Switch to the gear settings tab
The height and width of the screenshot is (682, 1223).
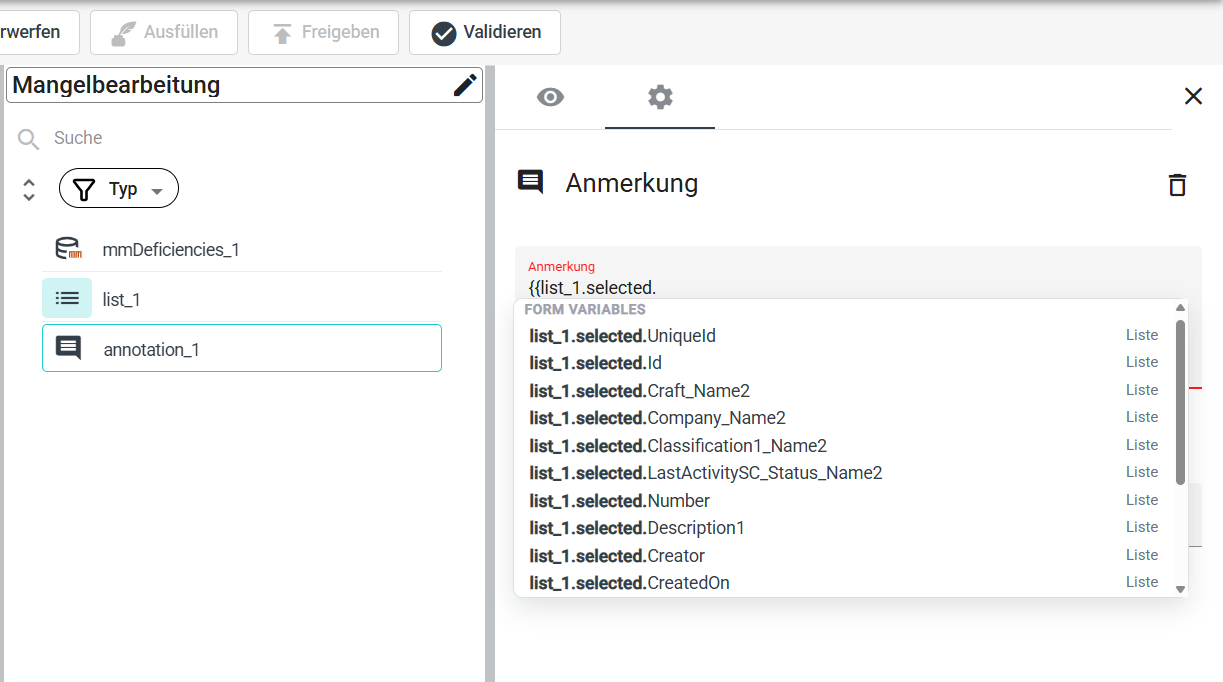(x=660, y=97)
